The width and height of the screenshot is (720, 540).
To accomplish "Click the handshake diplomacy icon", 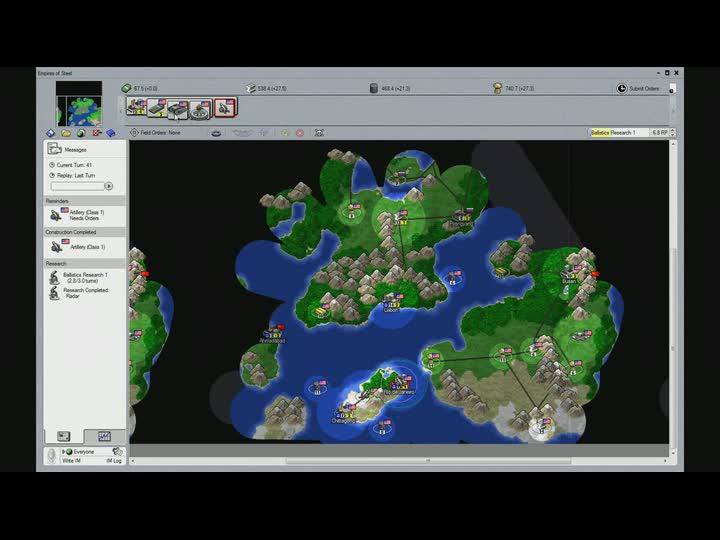I will coord(118,452).
